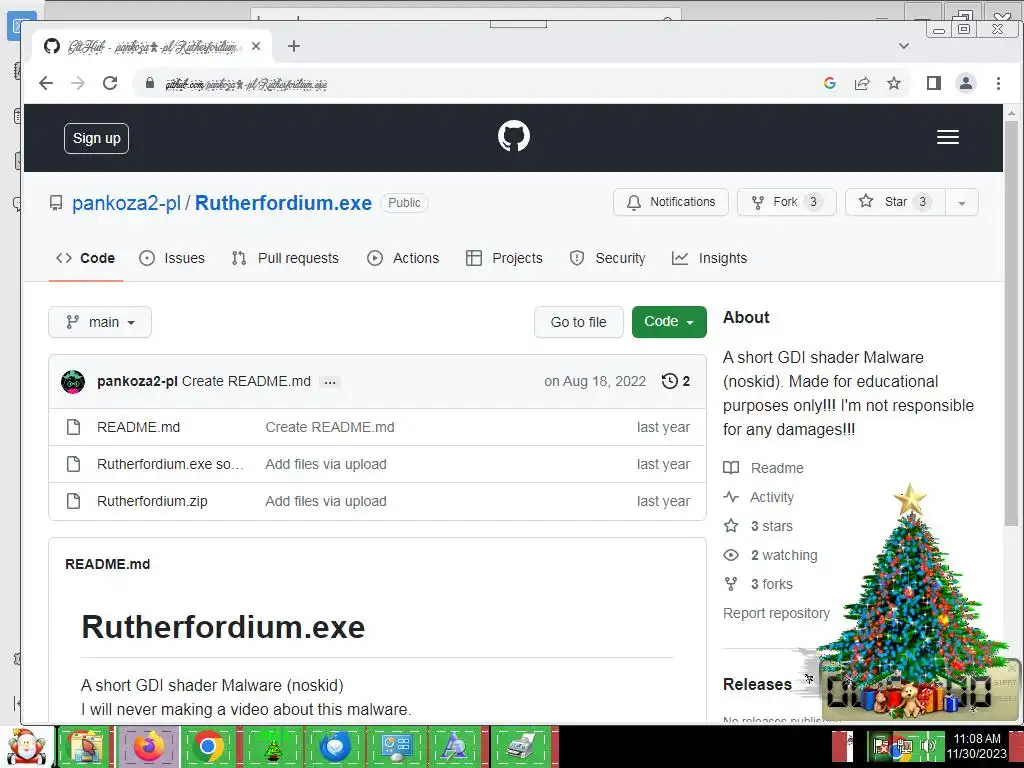Expand the star lists dropdown arrow
This screenshot has height=768, width=1024.
click(961, 203)
